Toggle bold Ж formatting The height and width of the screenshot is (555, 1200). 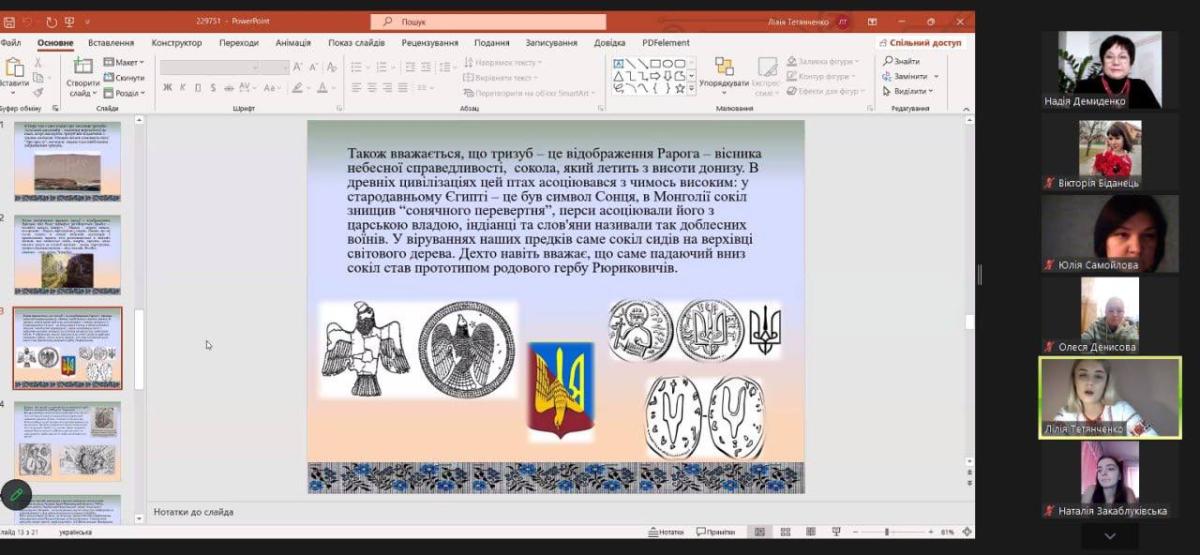pos(167,88)
